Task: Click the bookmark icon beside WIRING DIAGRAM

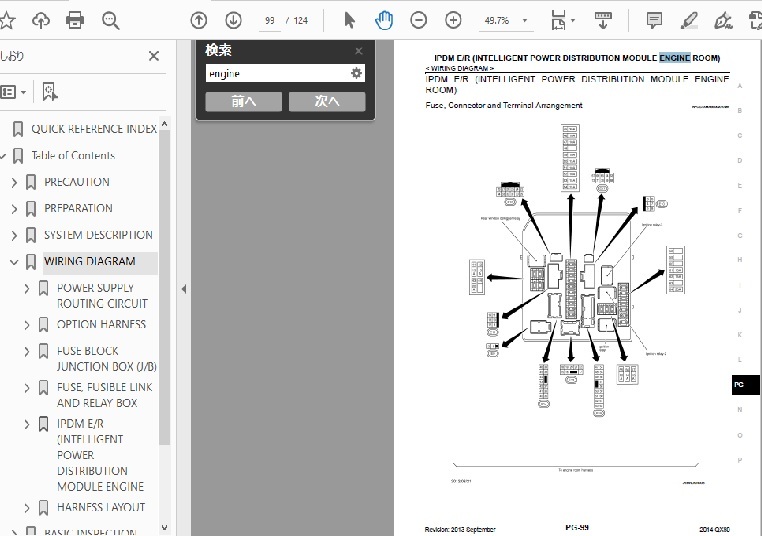Action: [31, 262]
